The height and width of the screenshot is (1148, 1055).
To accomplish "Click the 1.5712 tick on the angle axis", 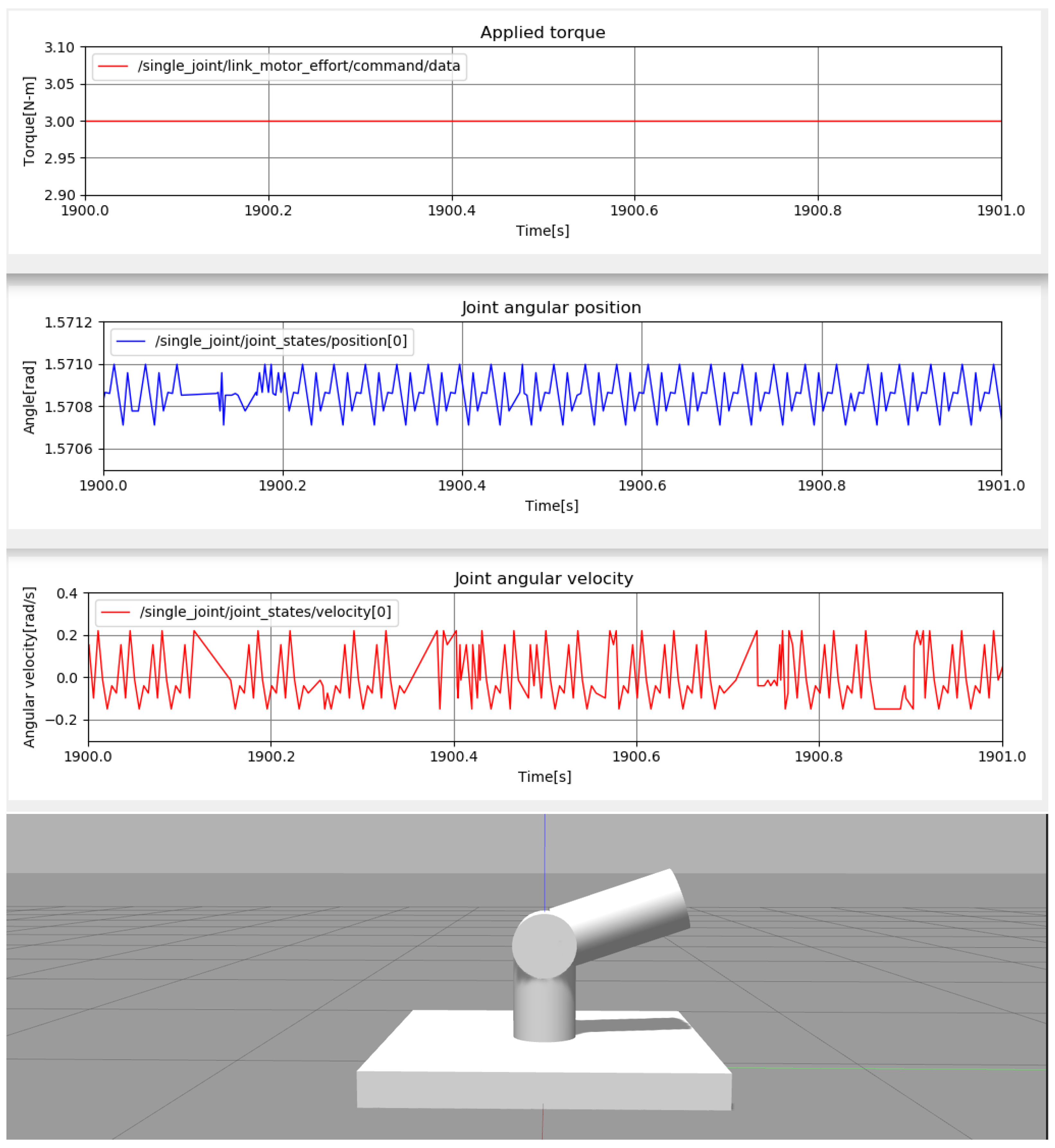I will 68,322.
